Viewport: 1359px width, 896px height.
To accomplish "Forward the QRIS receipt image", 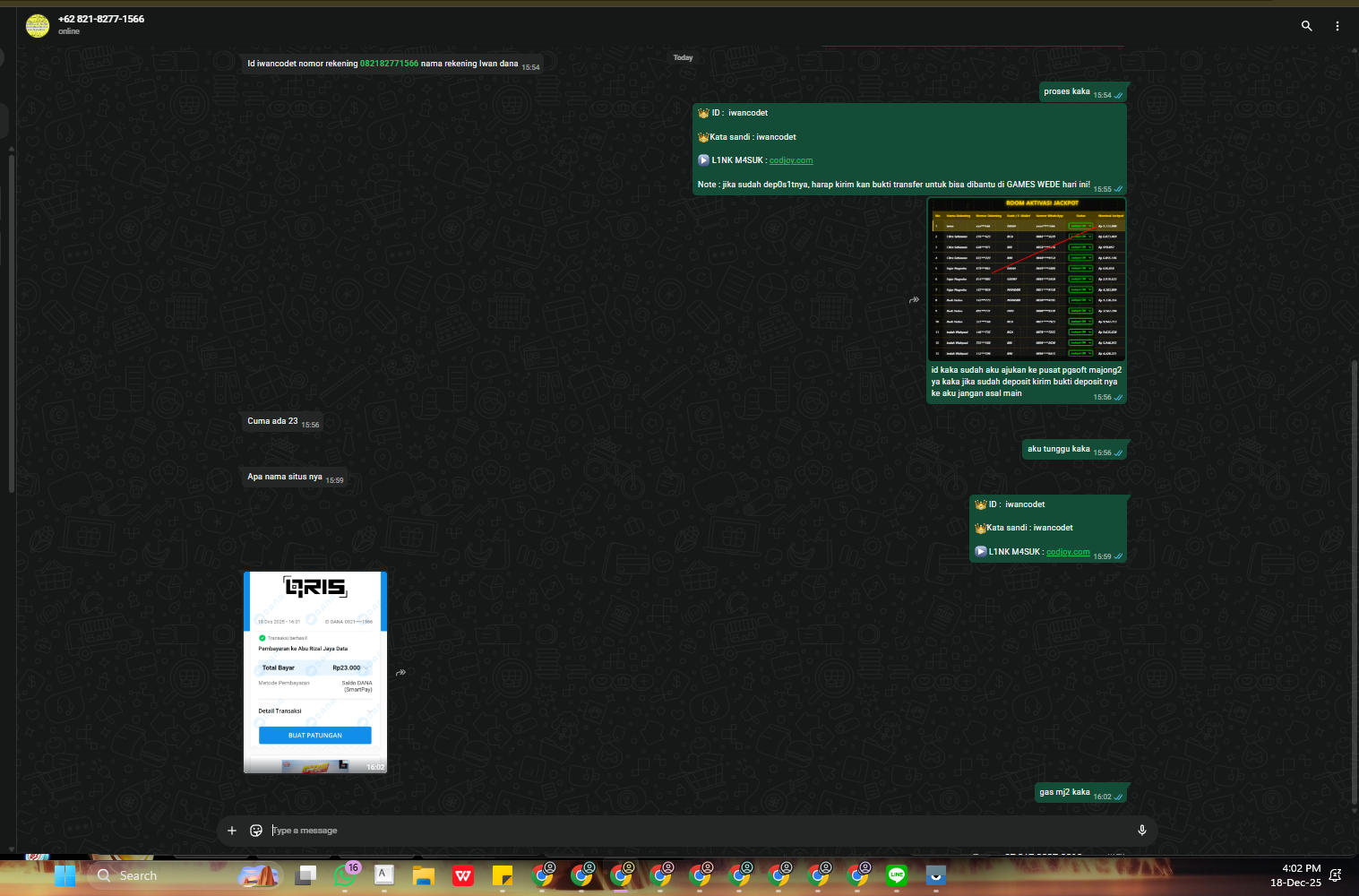I will [x=400, y=672].
